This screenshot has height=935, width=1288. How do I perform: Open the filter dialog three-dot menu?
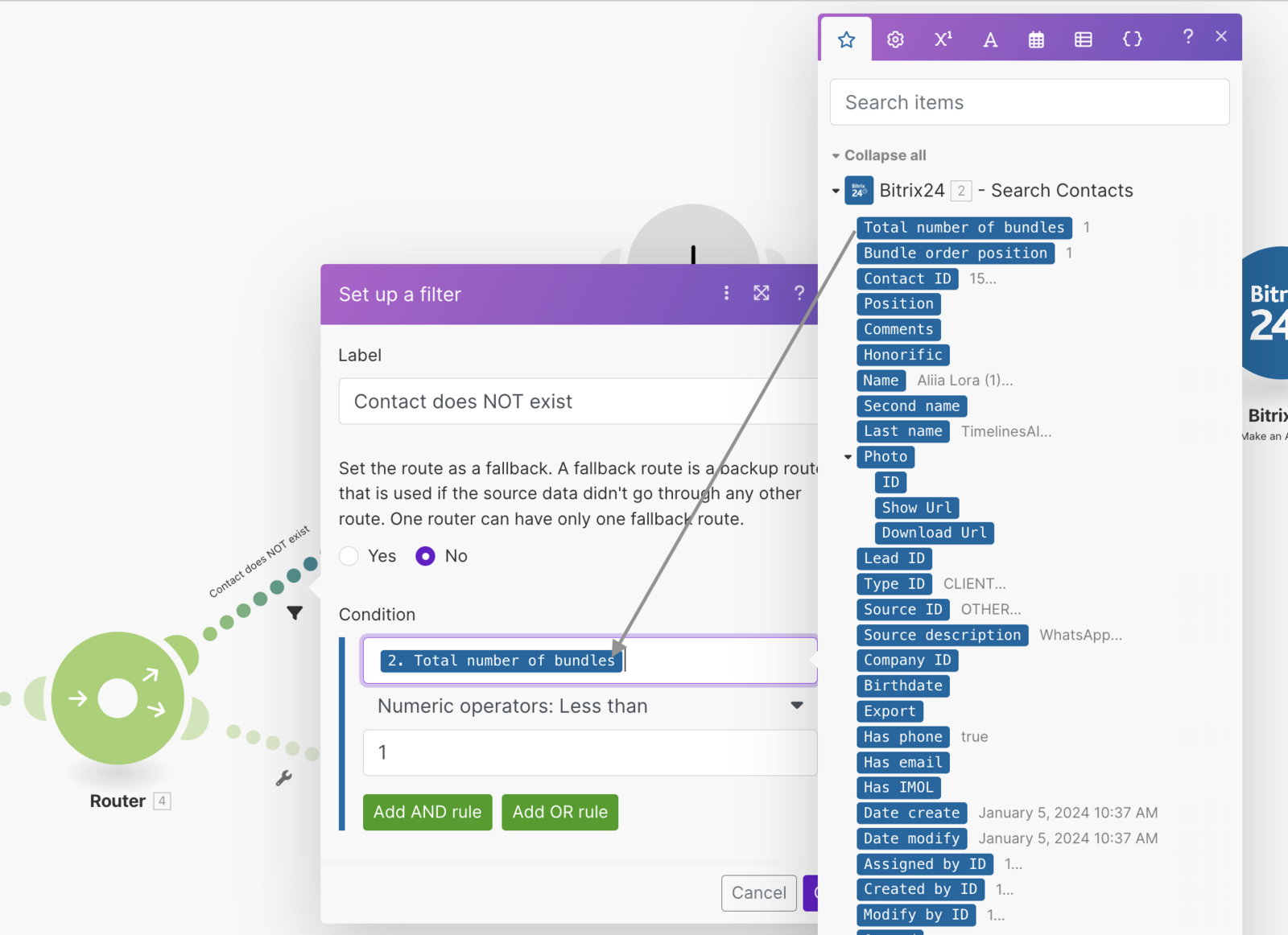click(726, 293)
